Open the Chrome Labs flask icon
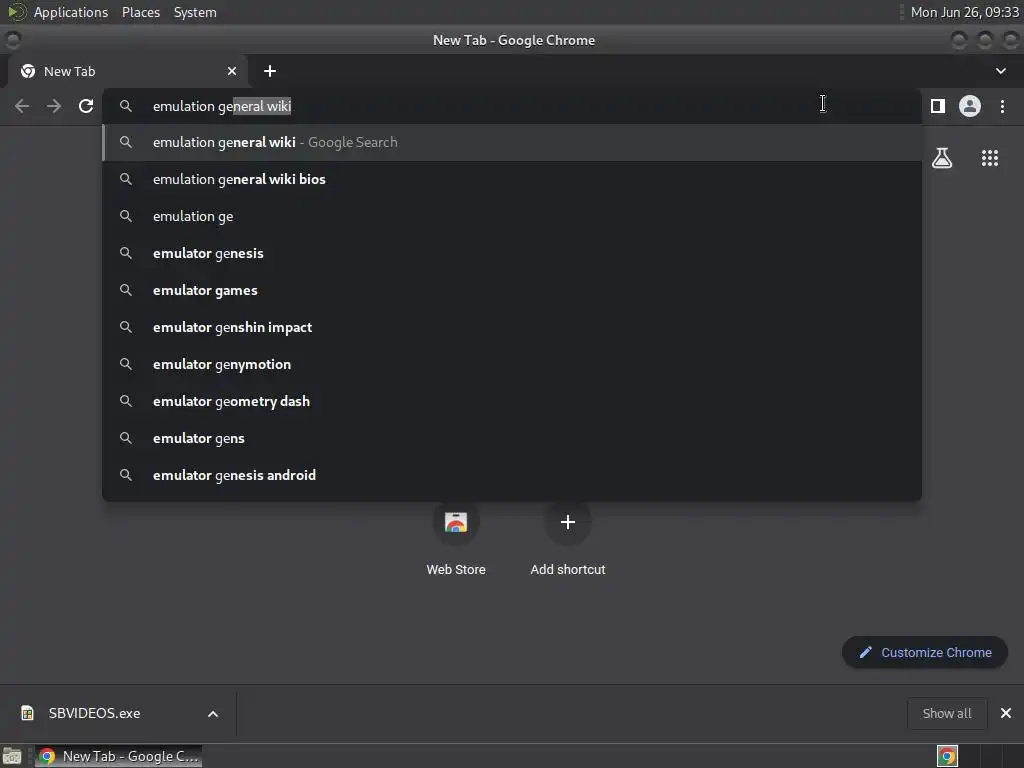The image size is (1024, 768). click(942, 158)
